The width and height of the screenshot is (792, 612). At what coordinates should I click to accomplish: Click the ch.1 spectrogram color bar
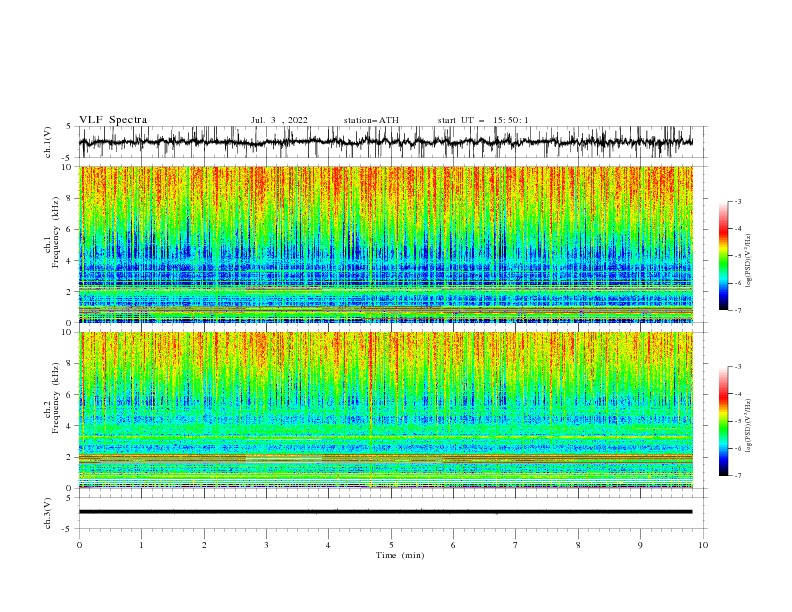point(724,256)
